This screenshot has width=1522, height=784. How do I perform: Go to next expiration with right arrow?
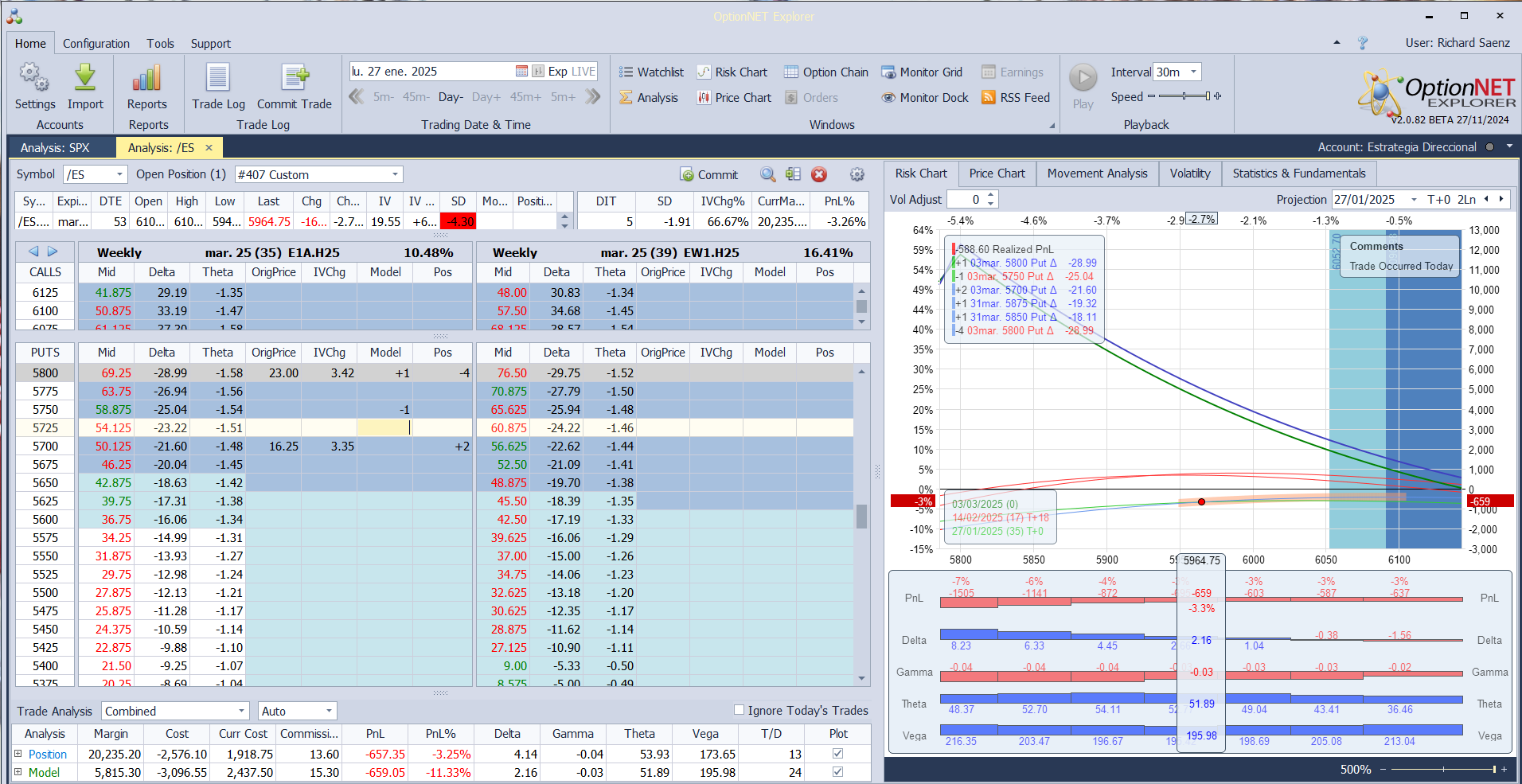point(53,252)
